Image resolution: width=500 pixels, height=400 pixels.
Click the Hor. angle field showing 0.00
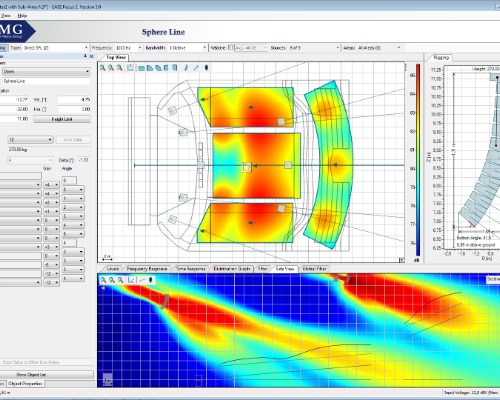(x=74, y=109)
